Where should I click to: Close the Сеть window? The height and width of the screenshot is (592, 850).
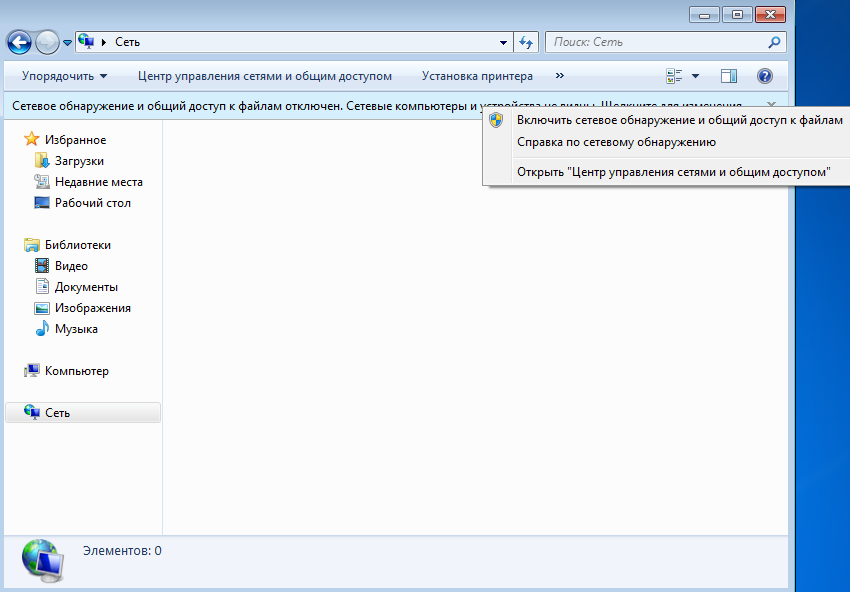tap(770, 15)
